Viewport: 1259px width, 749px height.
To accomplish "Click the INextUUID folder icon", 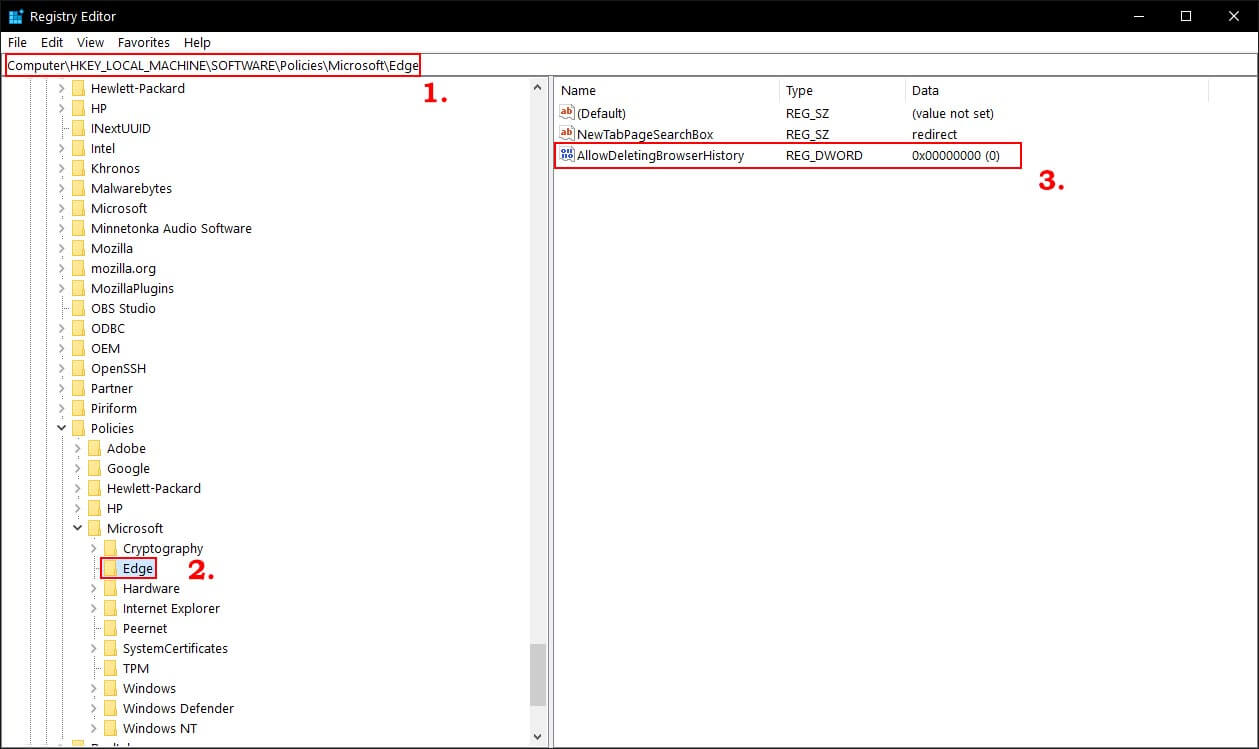I will pos(79,128).
